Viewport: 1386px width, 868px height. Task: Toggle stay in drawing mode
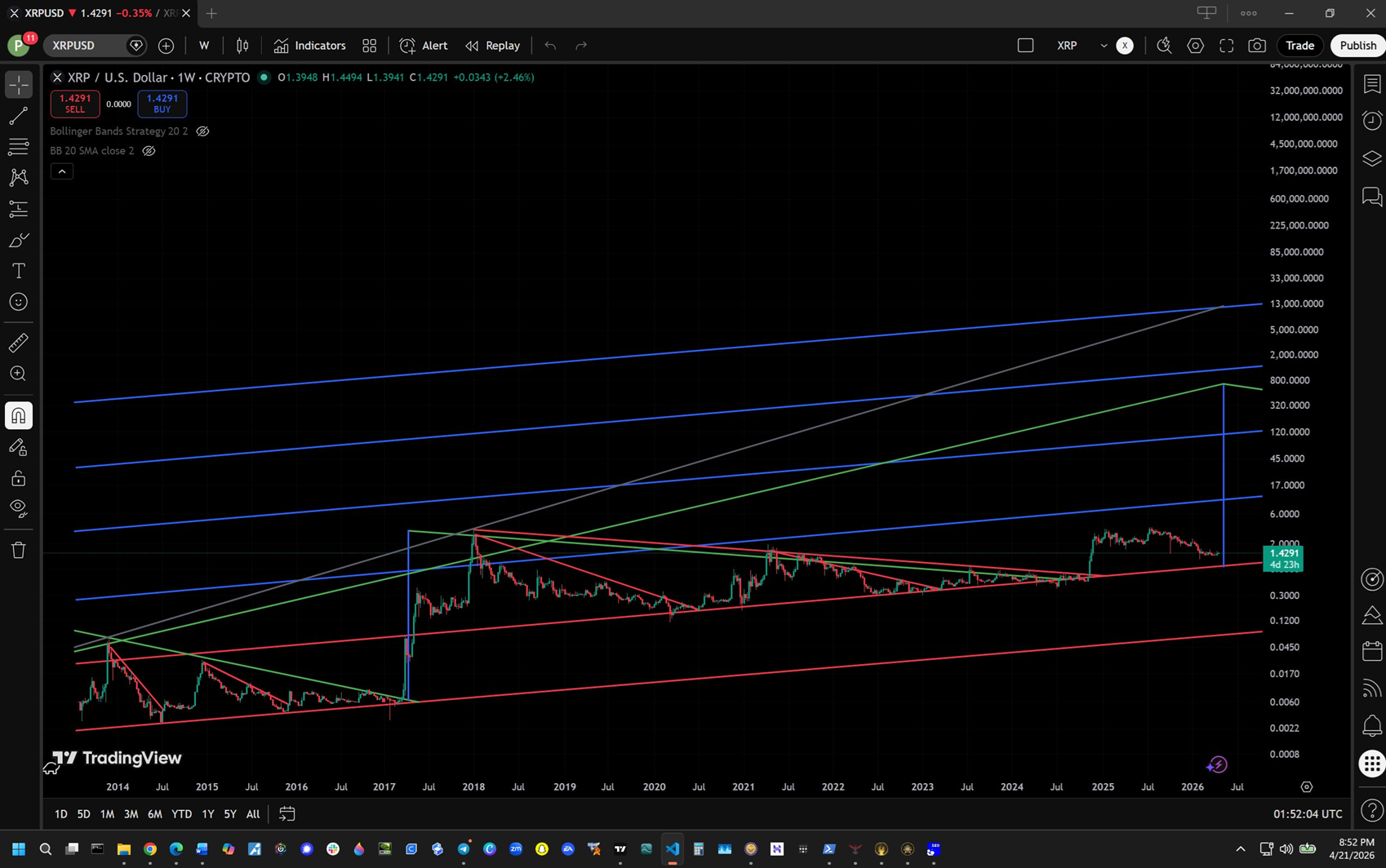pos(19,447)
